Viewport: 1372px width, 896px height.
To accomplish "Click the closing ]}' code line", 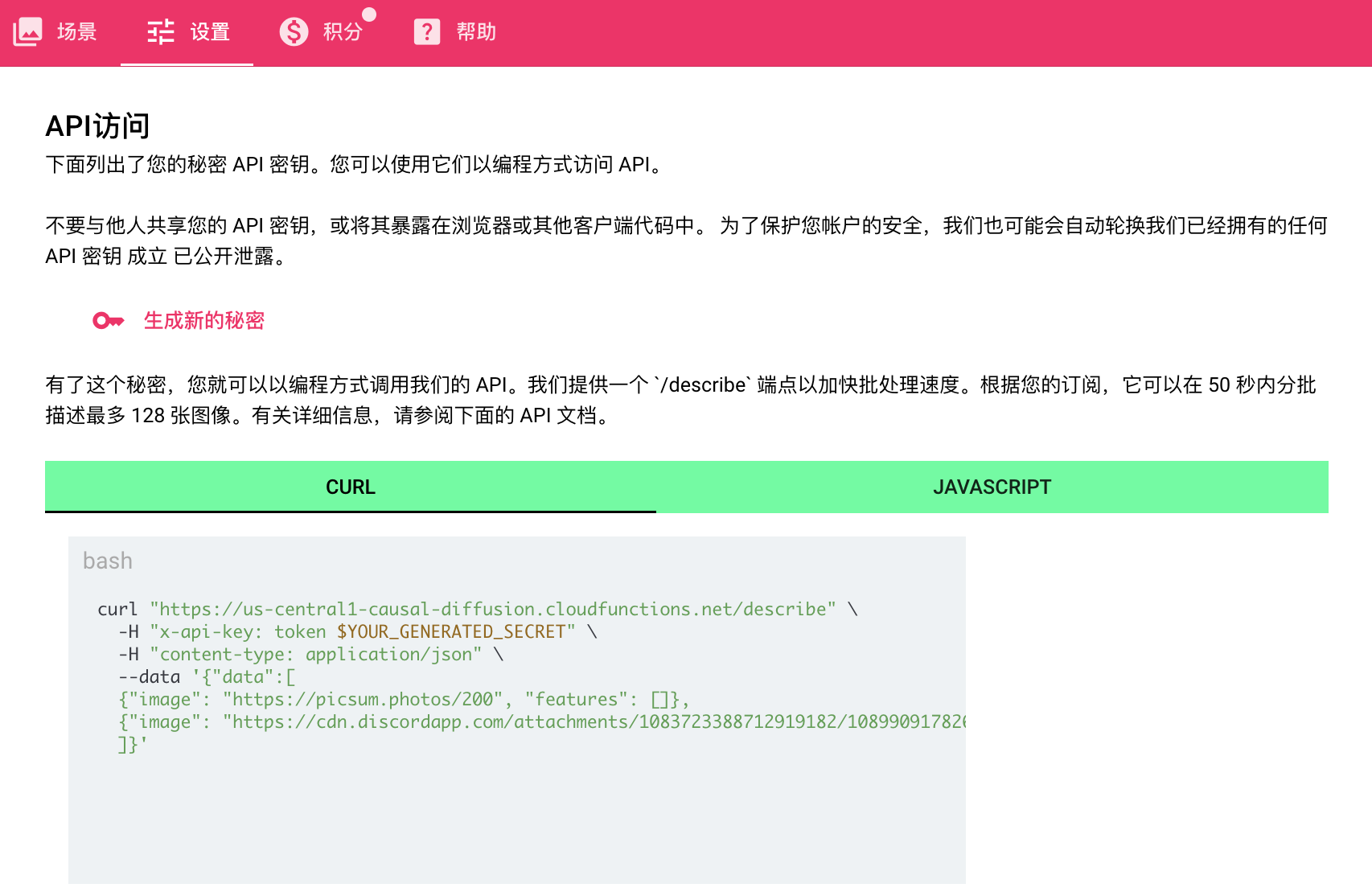I will click(x=133, y=744).
